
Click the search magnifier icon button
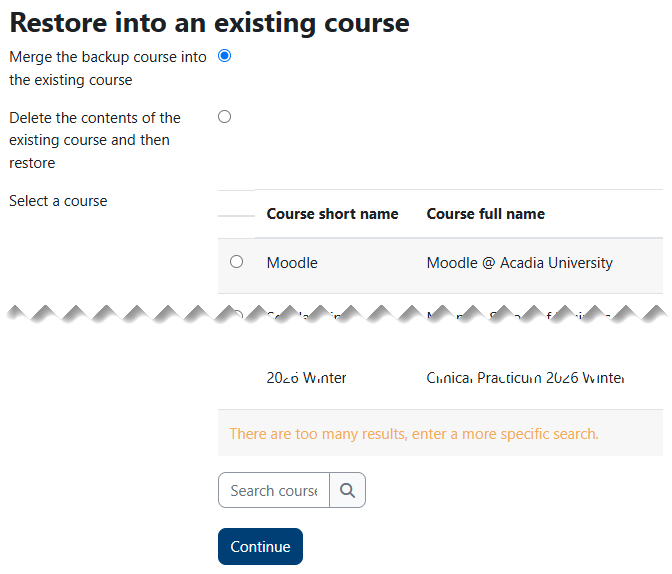tap(347, 490)
